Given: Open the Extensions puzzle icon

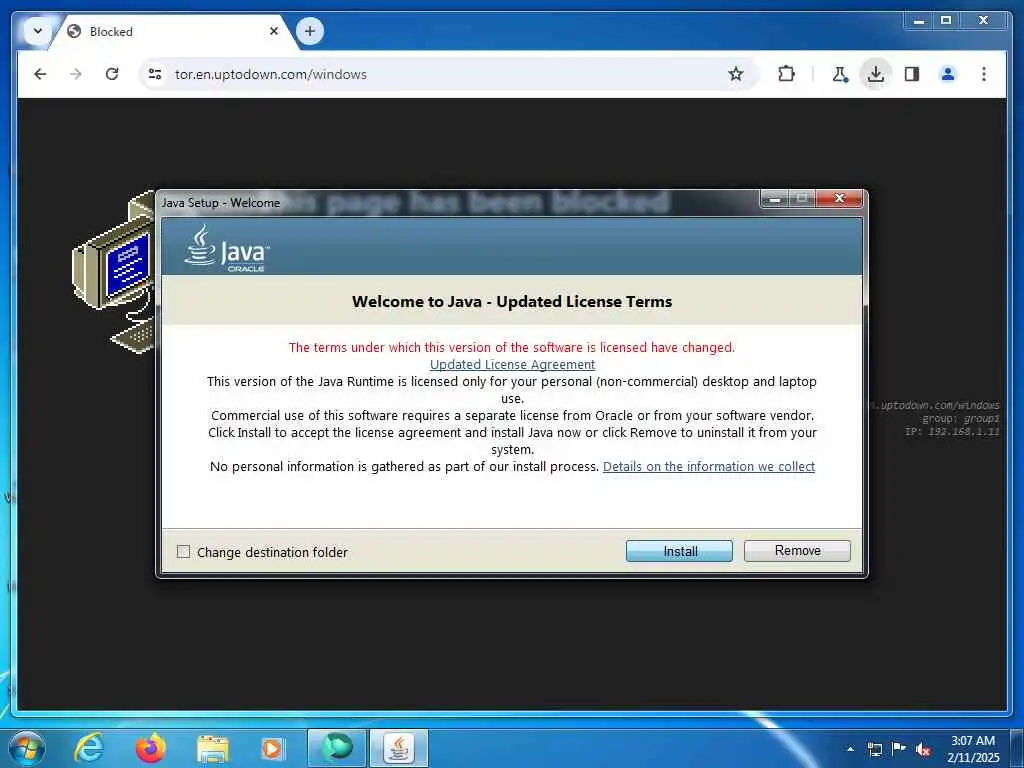Looking at the screenshot, I should pyautogui.click(x=786, y=74).
